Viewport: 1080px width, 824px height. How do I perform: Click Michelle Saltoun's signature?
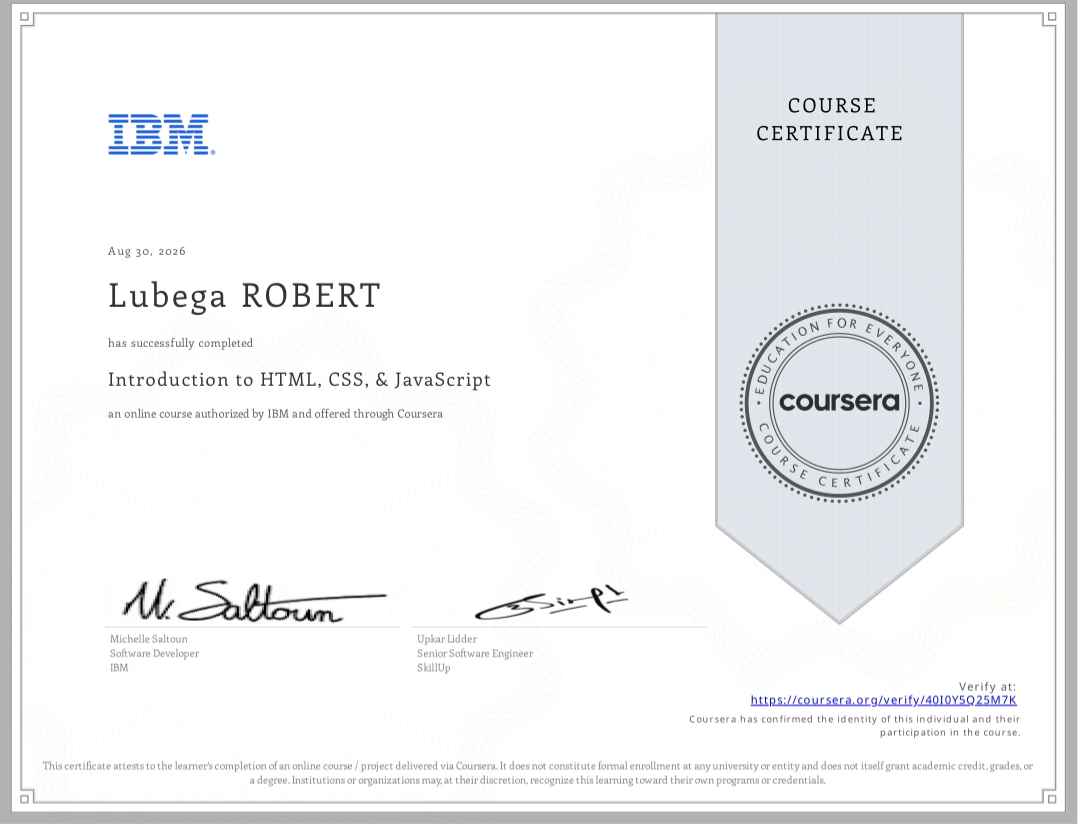[x=255, y=601]
